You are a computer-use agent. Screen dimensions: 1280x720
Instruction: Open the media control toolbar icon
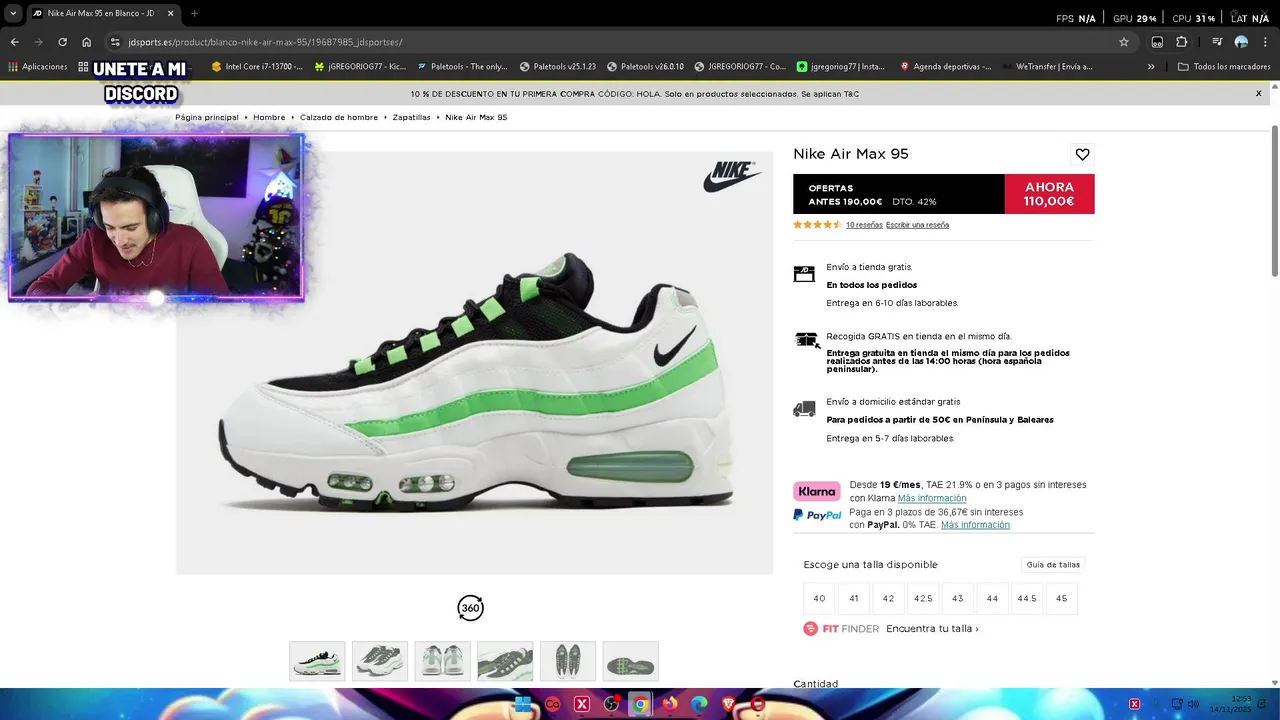tap(1217, 42)
